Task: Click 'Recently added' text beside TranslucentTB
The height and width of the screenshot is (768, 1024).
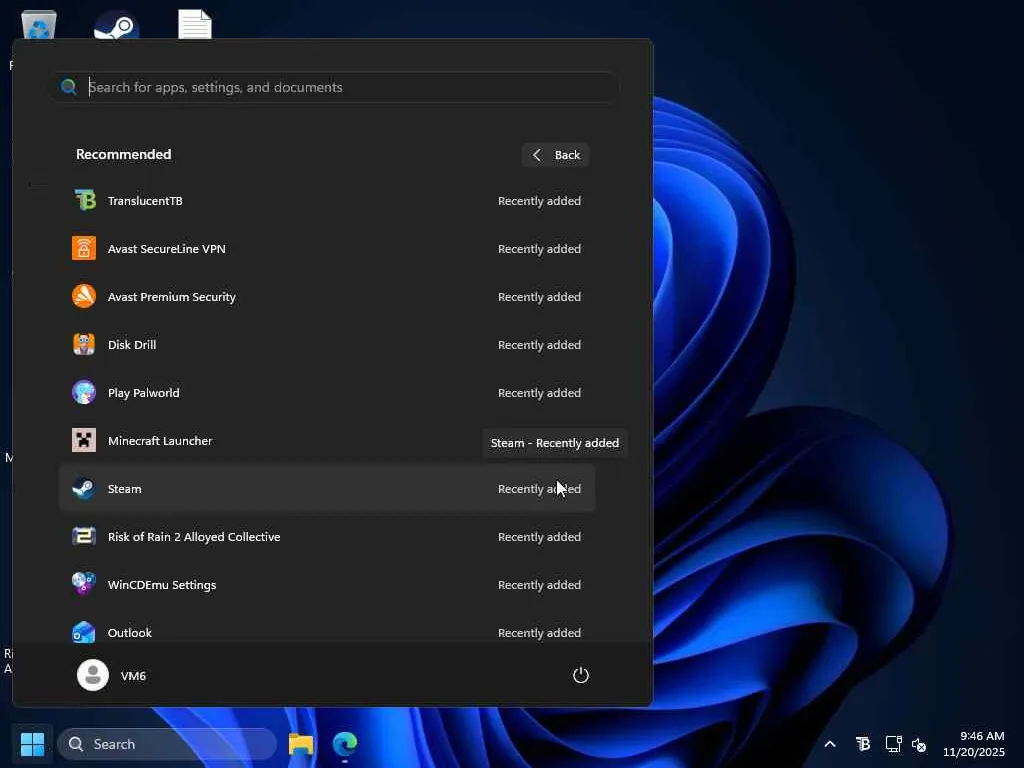Action: point(539,201)
